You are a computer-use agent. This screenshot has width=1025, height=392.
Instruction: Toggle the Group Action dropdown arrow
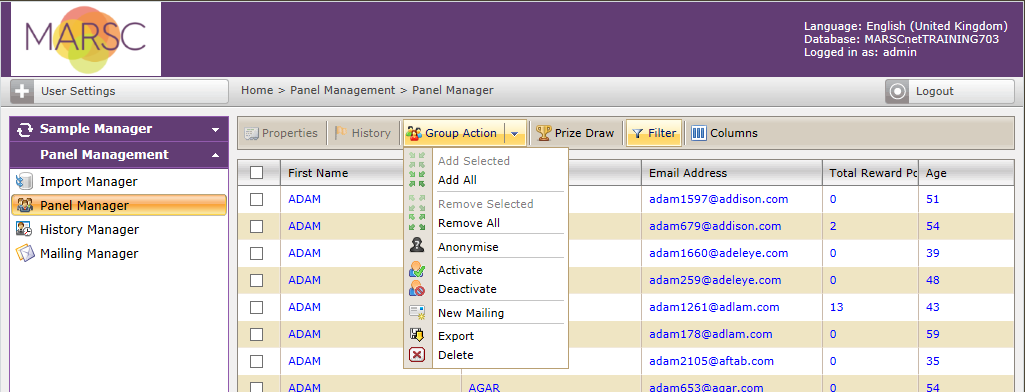[514, 133]
